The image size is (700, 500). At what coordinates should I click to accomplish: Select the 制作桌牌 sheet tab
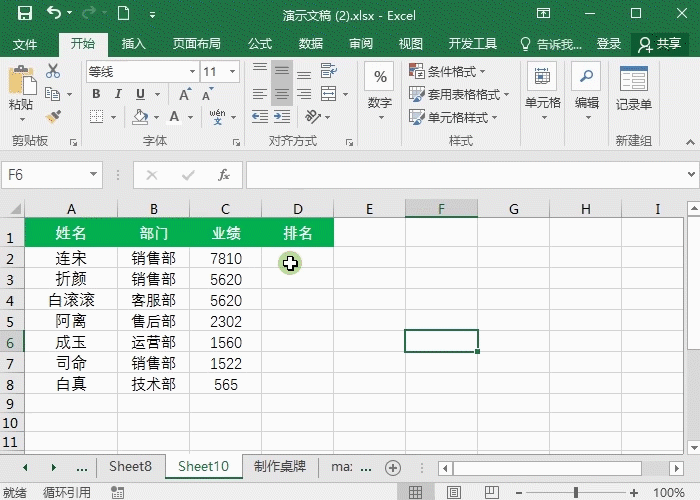click(280, 467)
